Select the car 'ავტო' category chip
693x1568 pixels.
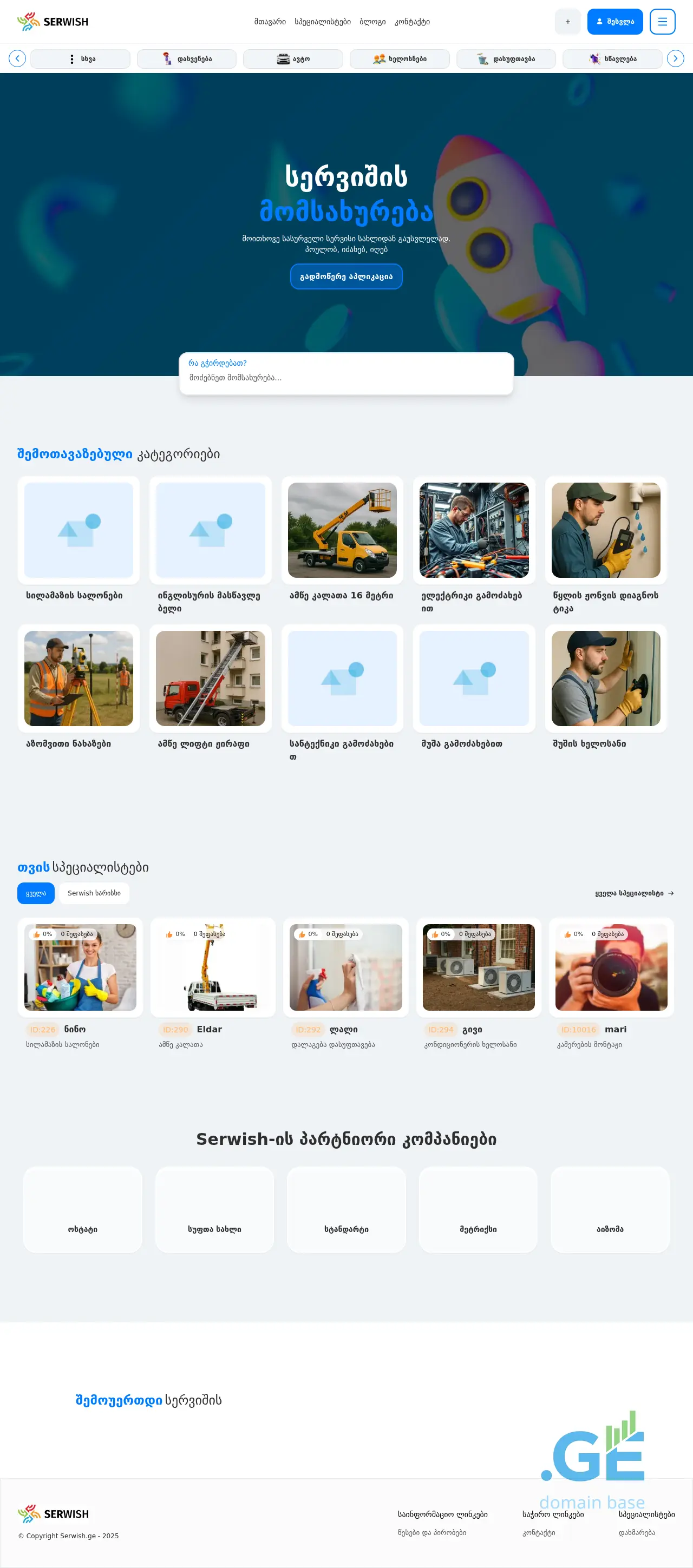[293, 59]
